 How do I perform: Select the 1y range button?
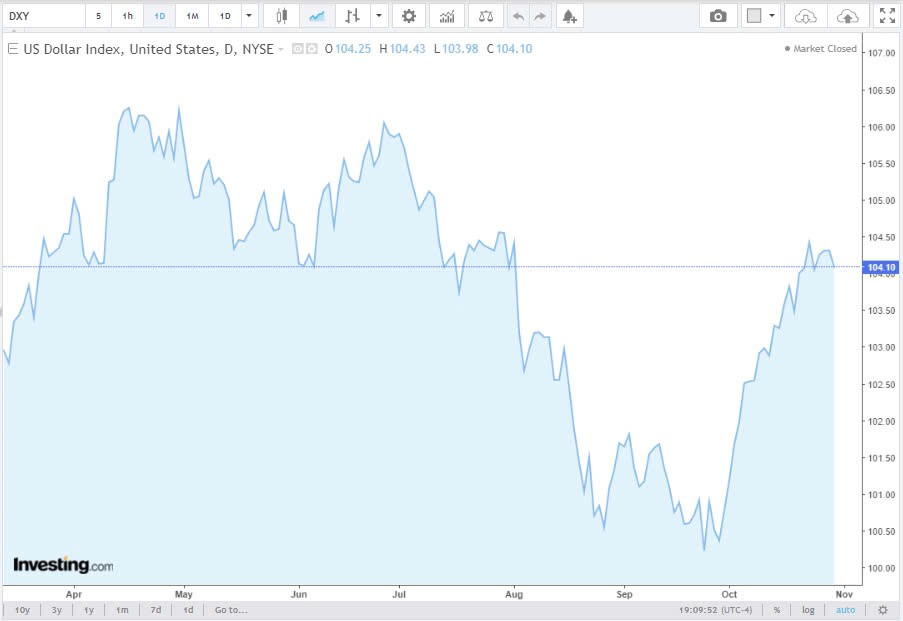[88, 609]
